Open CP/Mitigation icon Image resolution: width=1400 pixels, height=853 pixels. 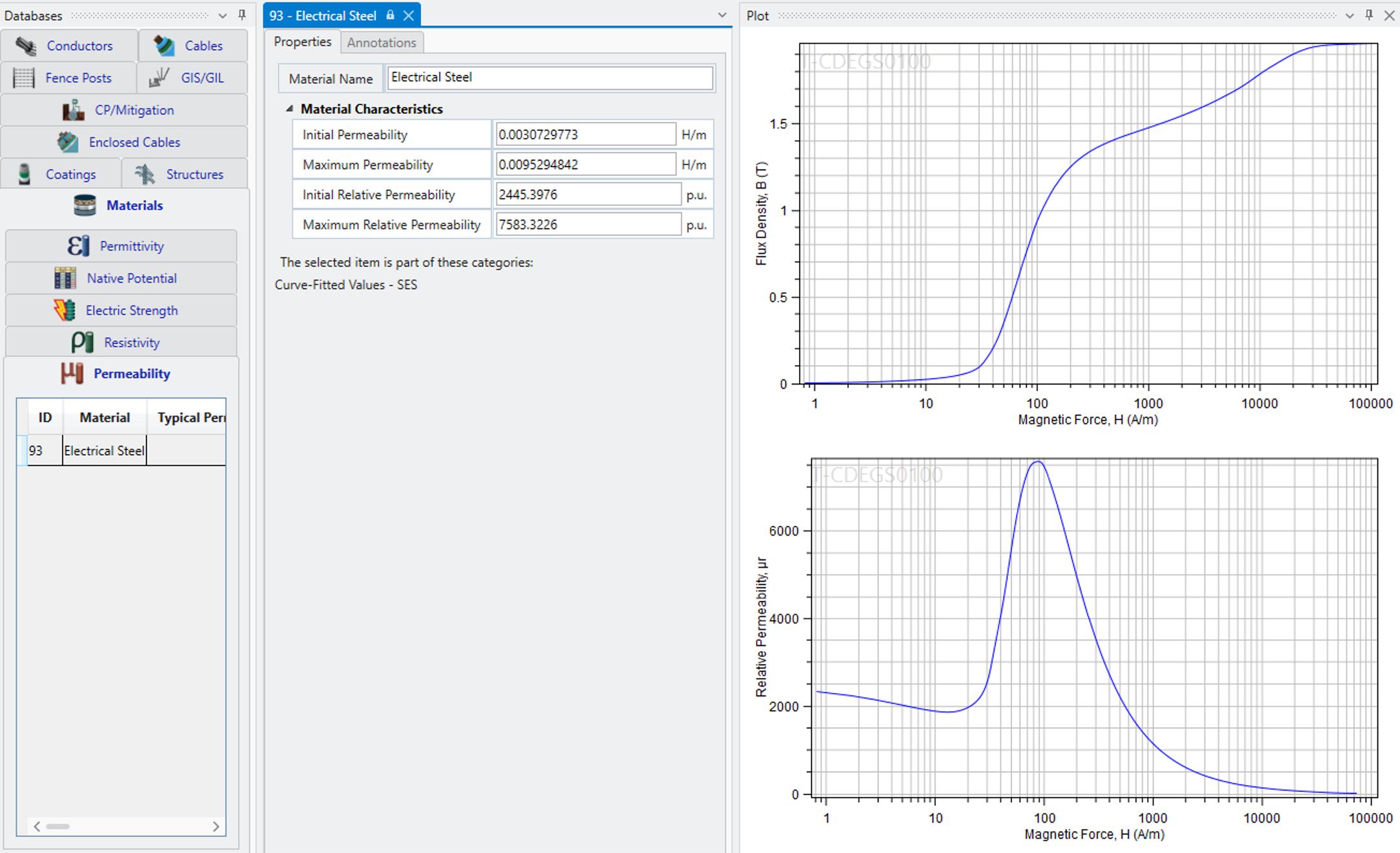(73, 110)
